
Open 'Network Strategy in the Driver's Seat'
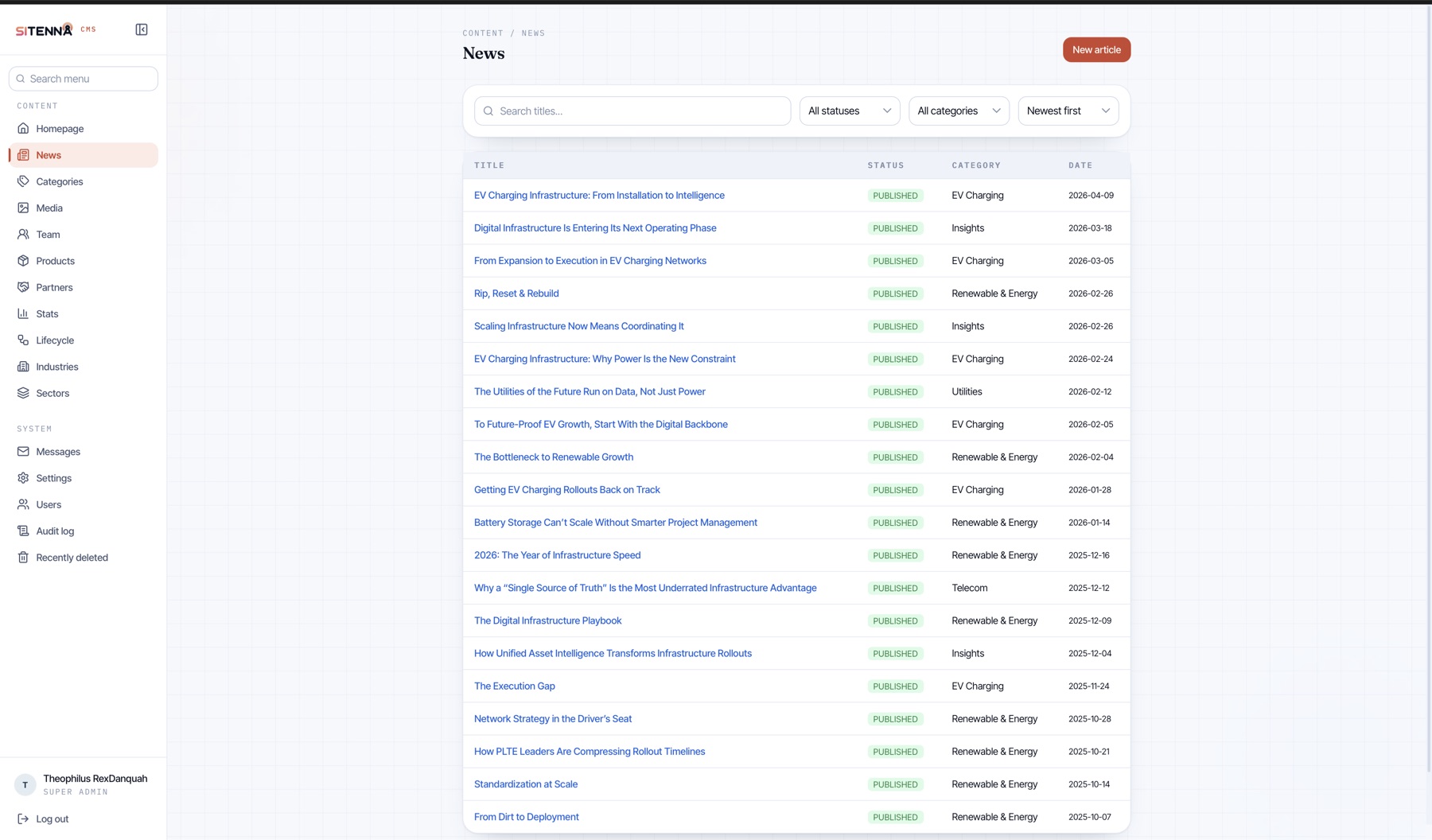(x=553, y=719)
